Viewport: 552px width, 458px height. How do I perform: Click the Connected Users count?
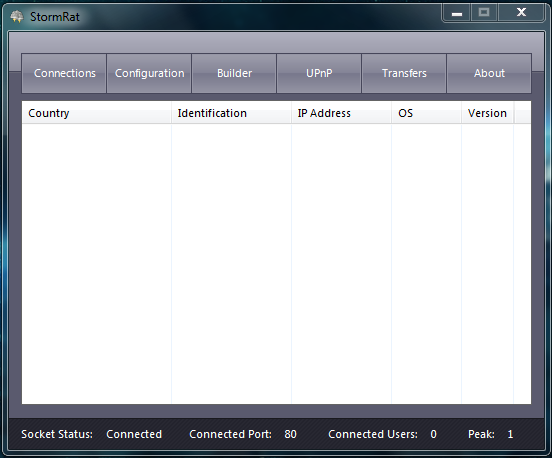(433, 434)
